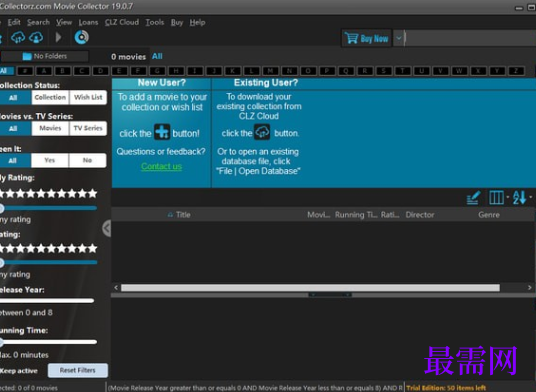This screenshot has width=536, height=392.
Task: Minimize the Movie Collector window
Action: 519,8
